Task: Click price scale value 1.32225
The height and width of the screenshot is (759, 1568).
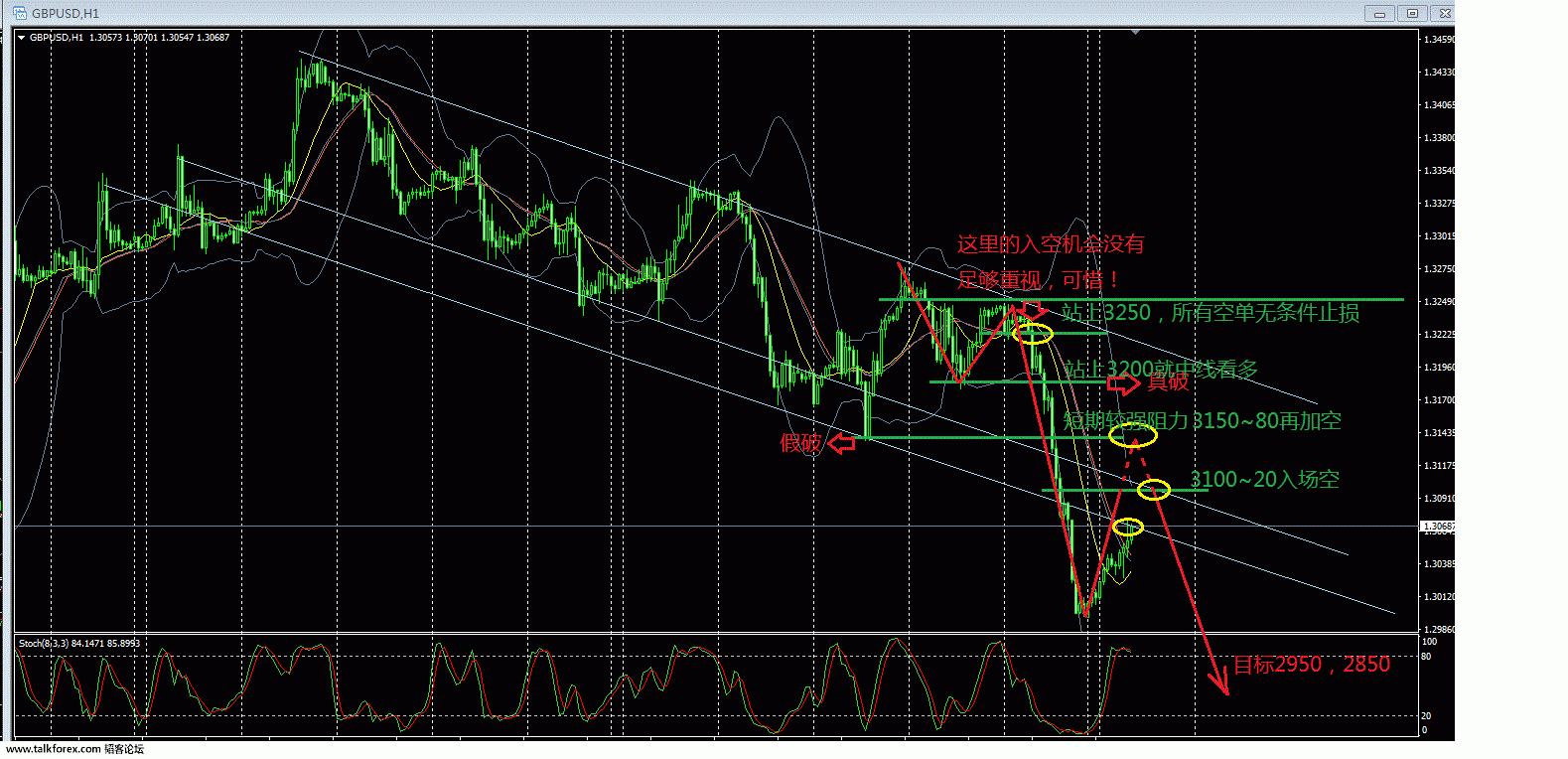Action: pyautogui.click(x=1439, y=335)
